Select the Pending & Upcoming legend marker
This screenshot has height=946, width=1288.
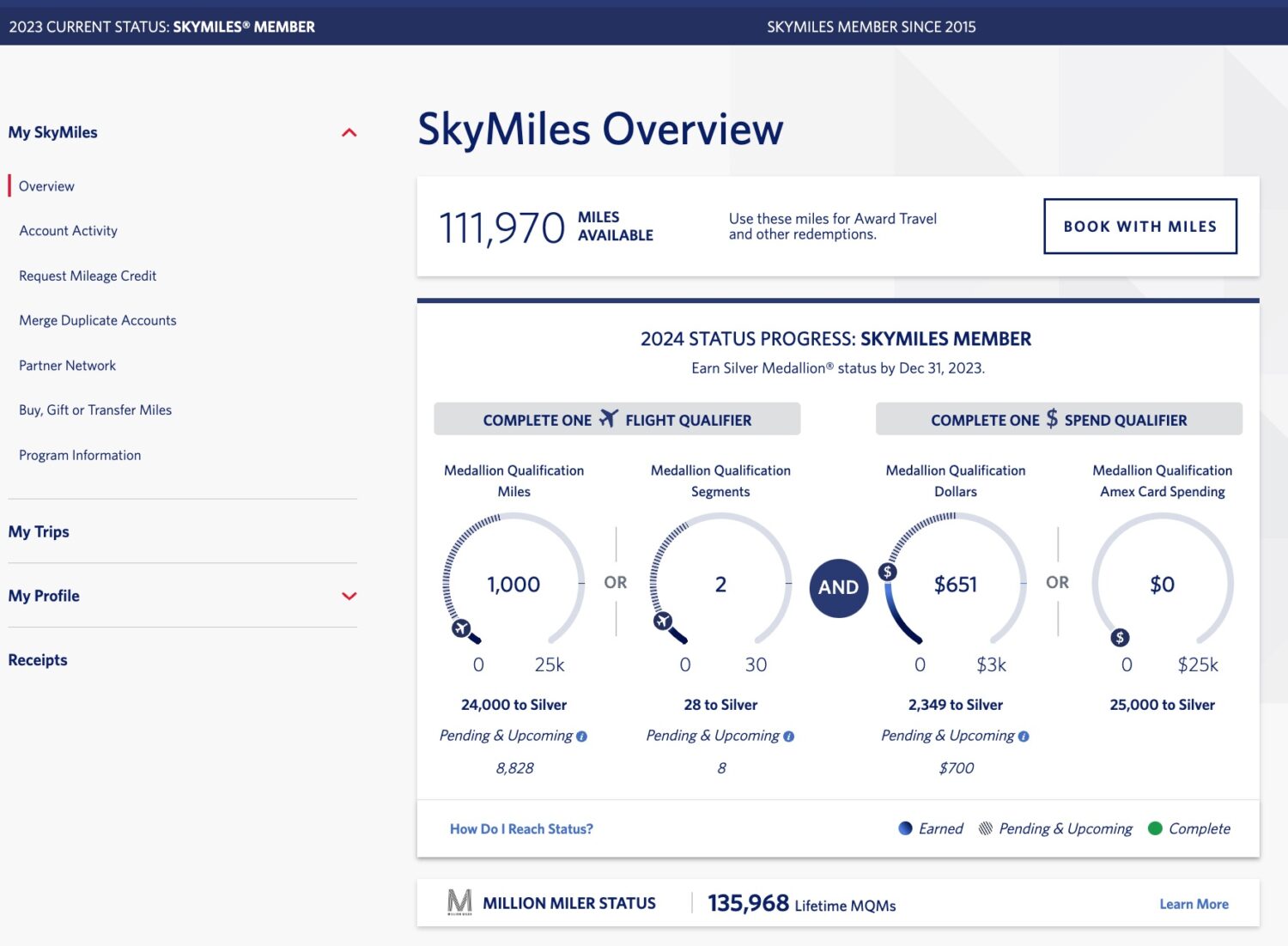click(x=985, y=828)
